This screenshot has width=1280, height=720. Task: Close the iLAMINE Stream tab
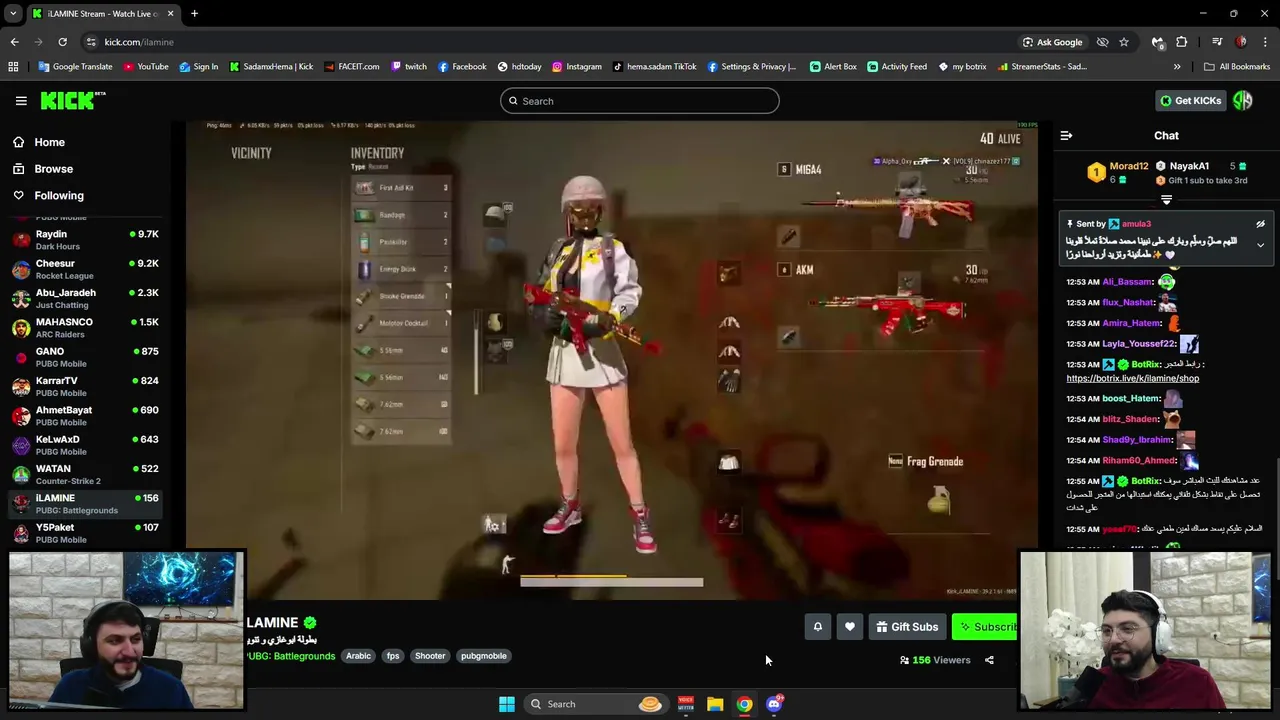[x=170, y=13]
